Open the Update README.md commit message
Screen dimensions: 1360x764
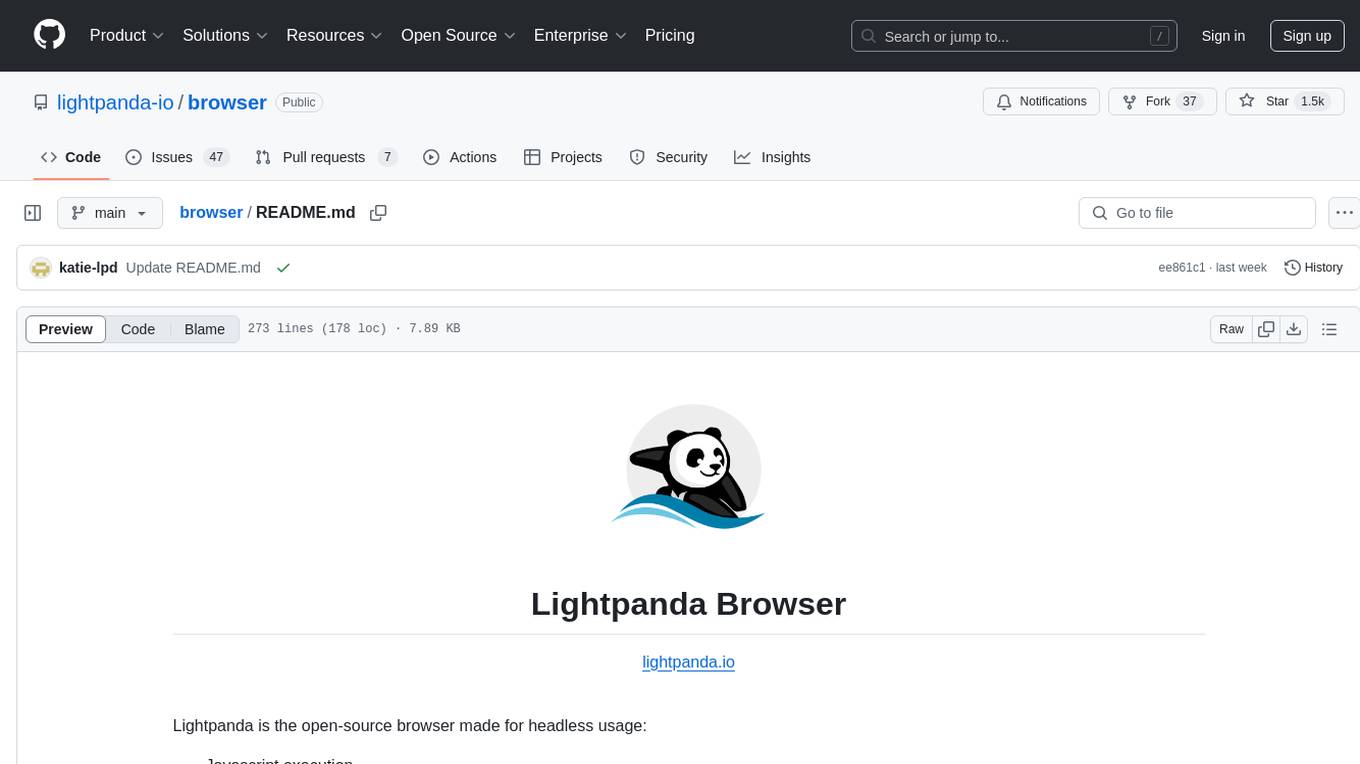[x=193, y=268]
